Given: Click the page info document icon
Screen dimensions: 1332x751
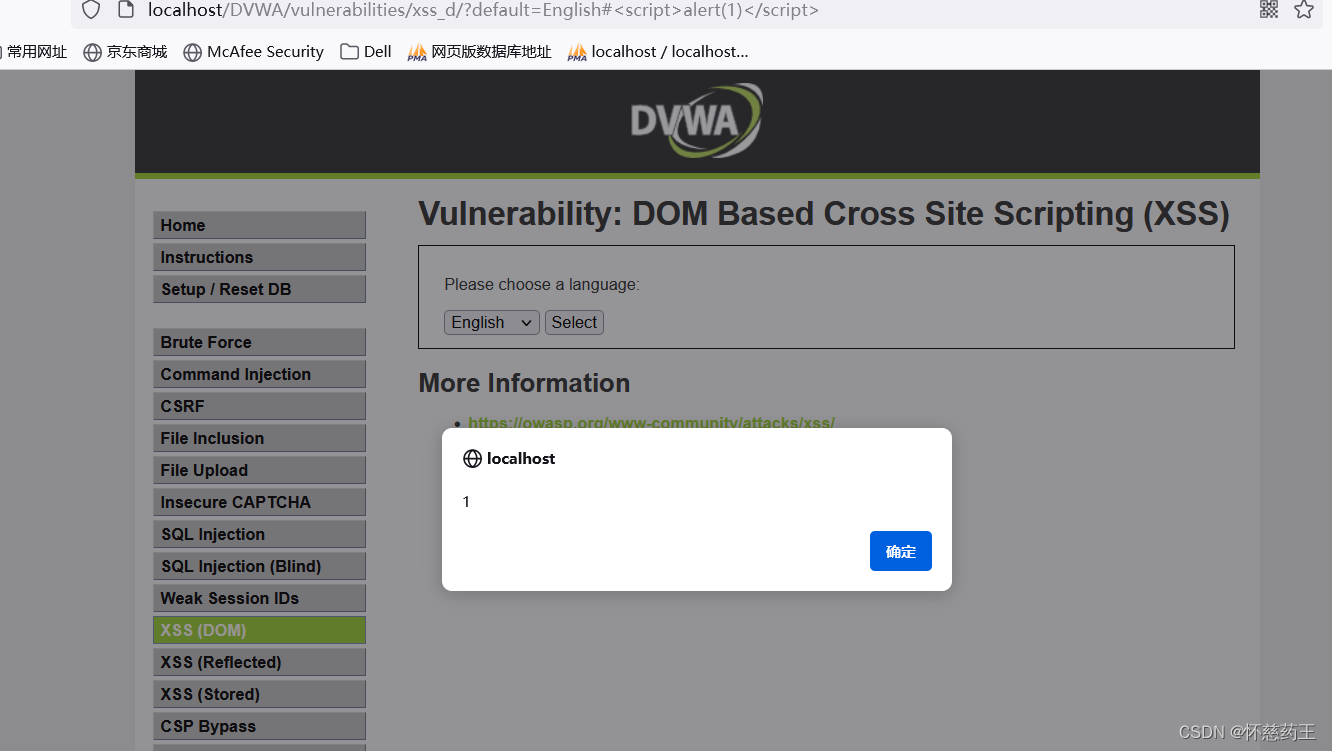Looking at the screenshot, I should (x=125, y=10).
